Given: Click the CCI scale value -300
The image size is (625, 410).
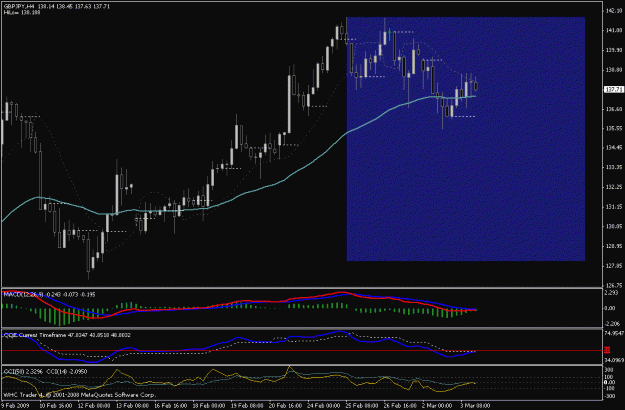Looking at the screenshot, I should [609, 396].
